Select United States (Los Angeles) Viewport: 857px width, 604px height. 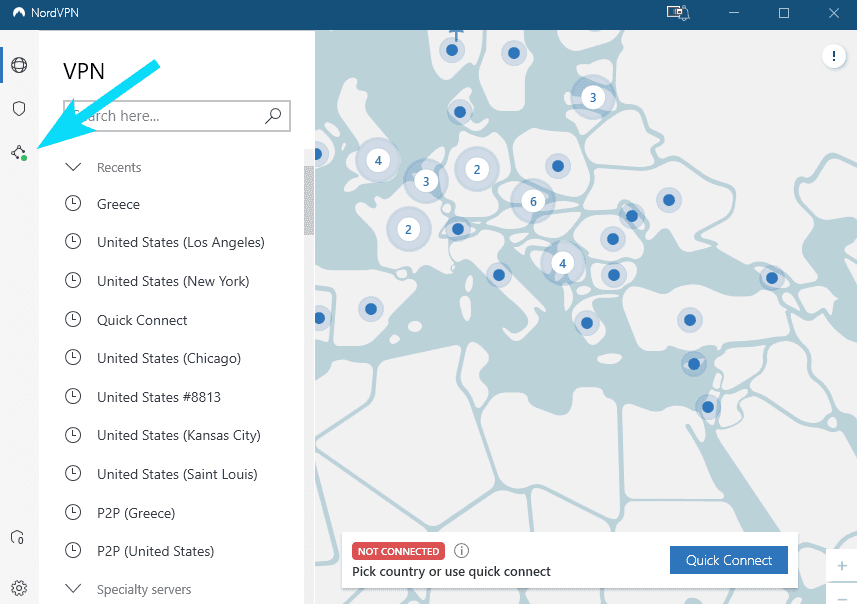coord(181,242)
